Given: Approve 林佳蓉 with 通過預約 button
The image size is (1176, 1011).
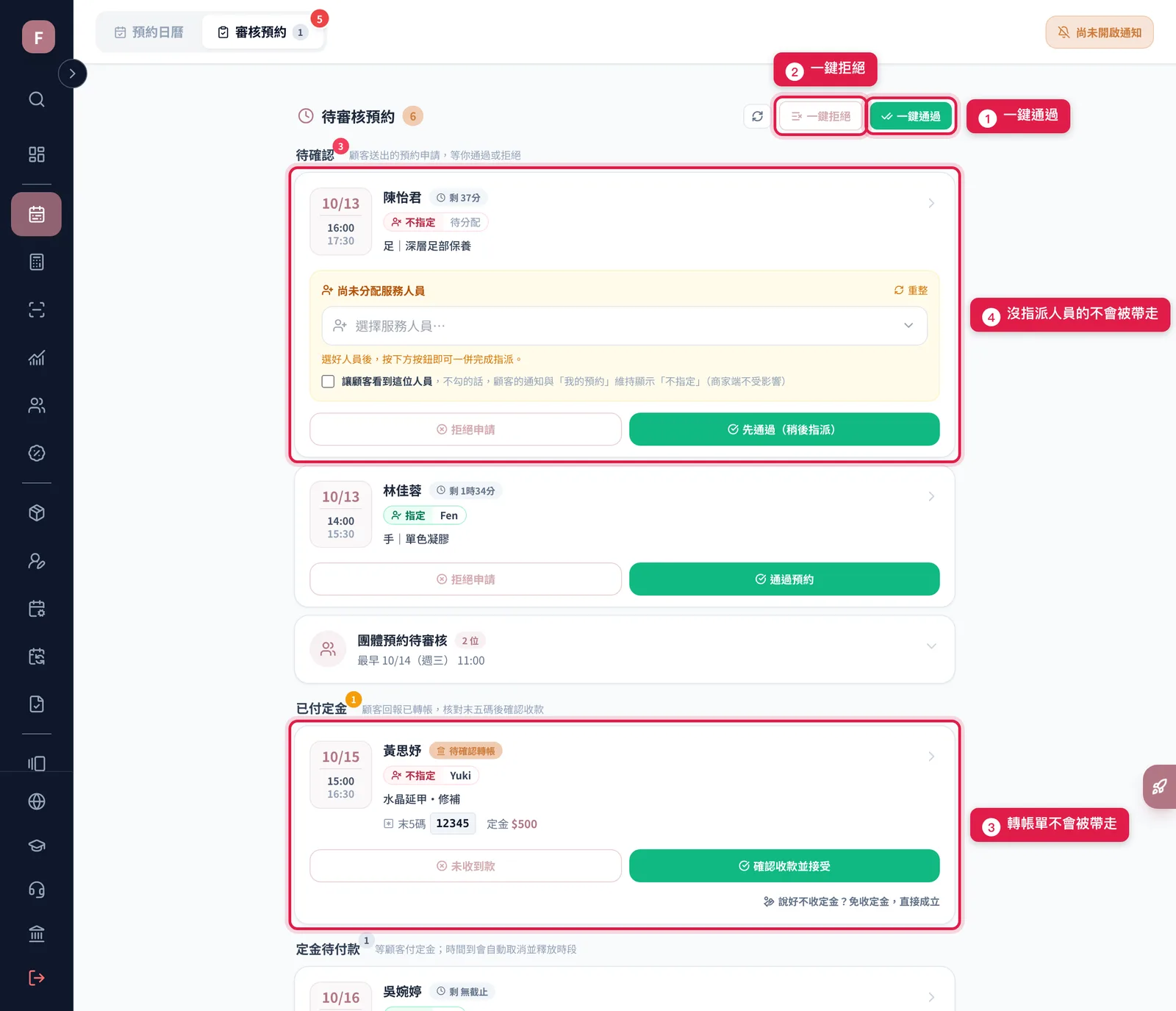Looking at the screenshot, I should (x=784, y=579).
